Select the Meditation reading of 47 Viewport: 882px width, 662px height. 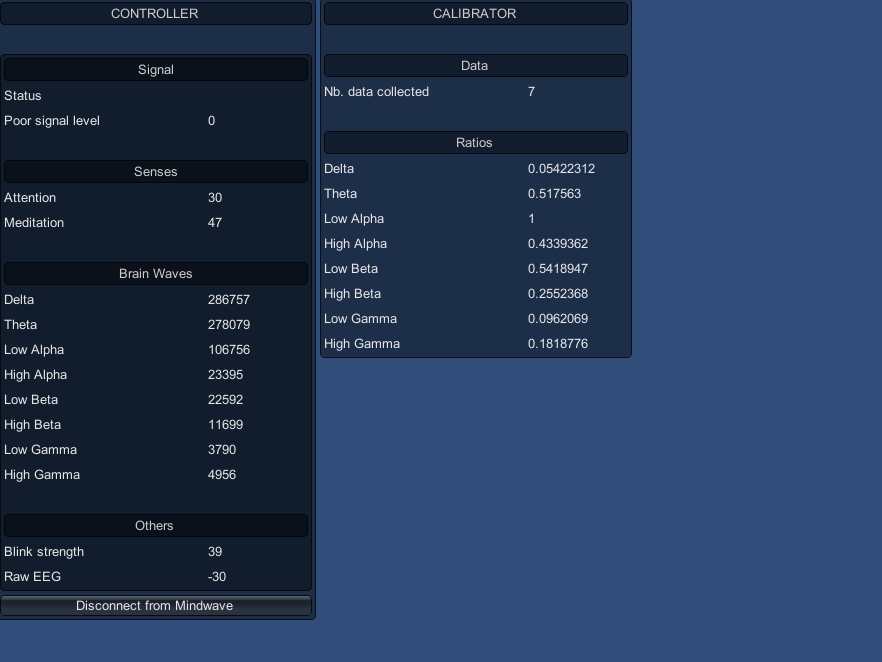coord(214,222)
